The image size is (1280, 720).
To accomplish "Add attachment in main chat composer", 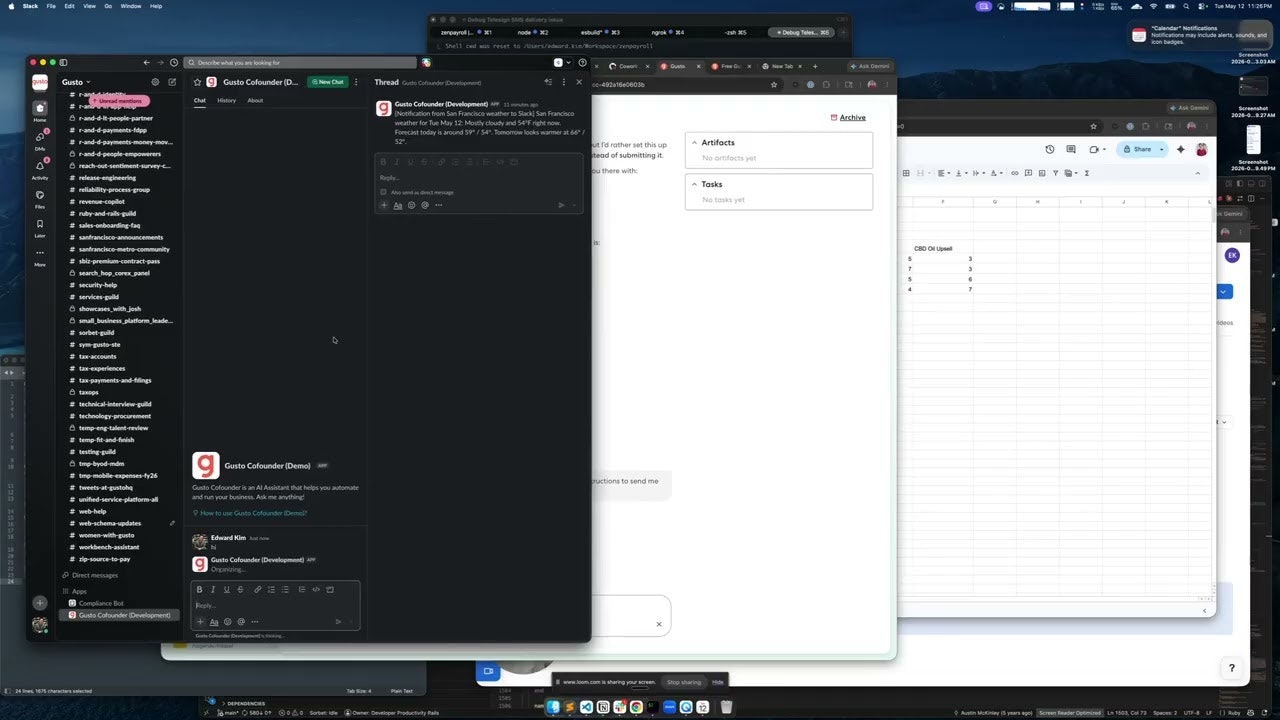I will [200, 622].
